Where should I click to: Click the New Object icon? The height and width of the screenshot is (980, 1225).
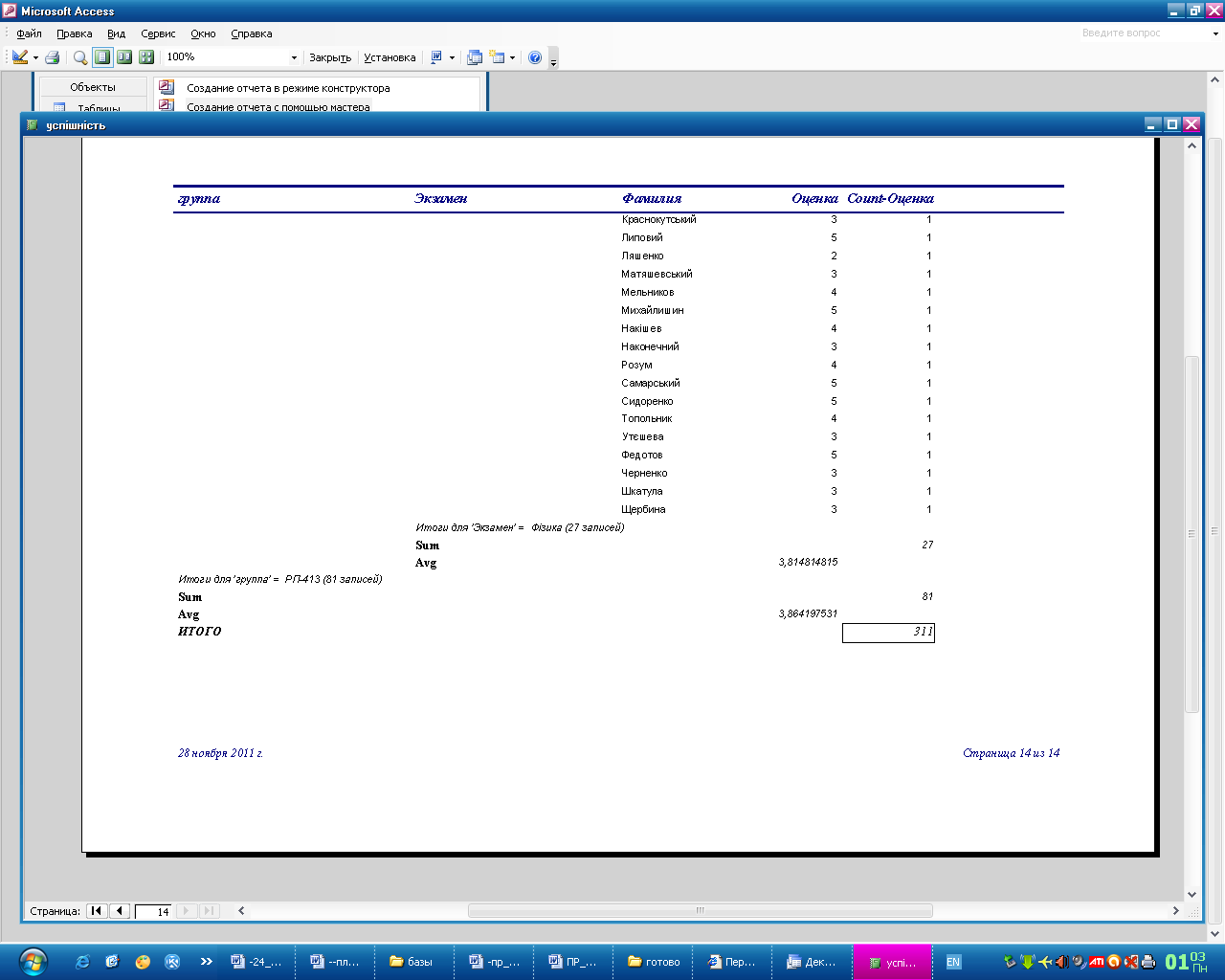(x=497, y=57)
